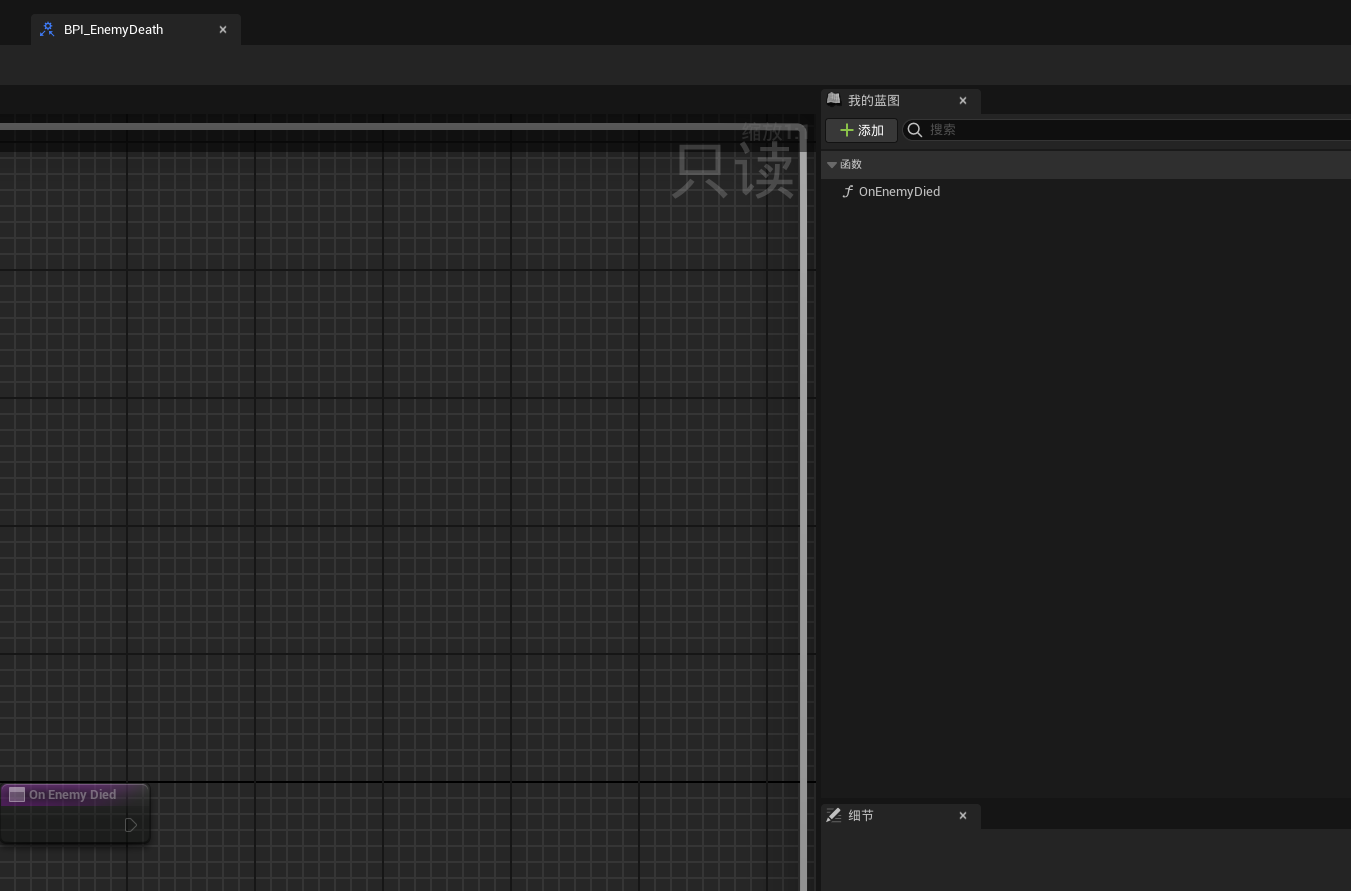Switch to the BPI_EnemyDeath tab
The width and height of the screenshot is (1351, 891).
tap(135, 30)
